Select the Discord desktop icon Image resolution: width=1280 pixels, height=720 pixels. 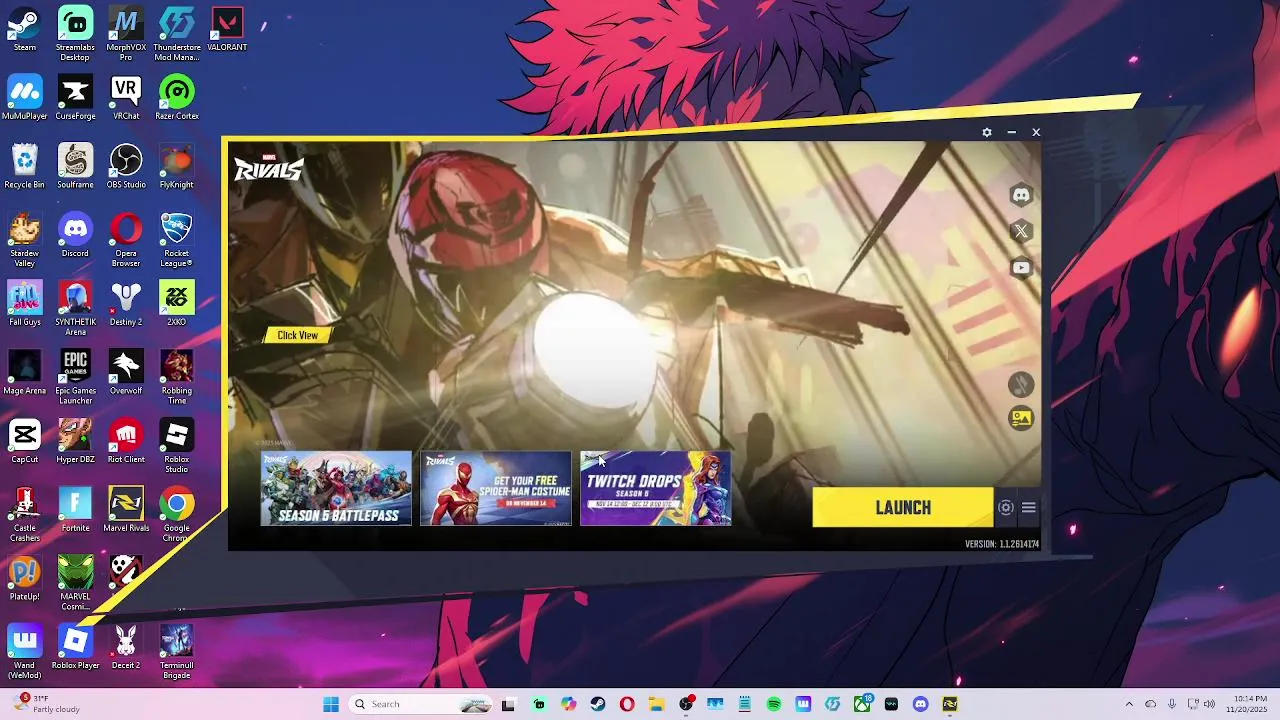(75, 235)
